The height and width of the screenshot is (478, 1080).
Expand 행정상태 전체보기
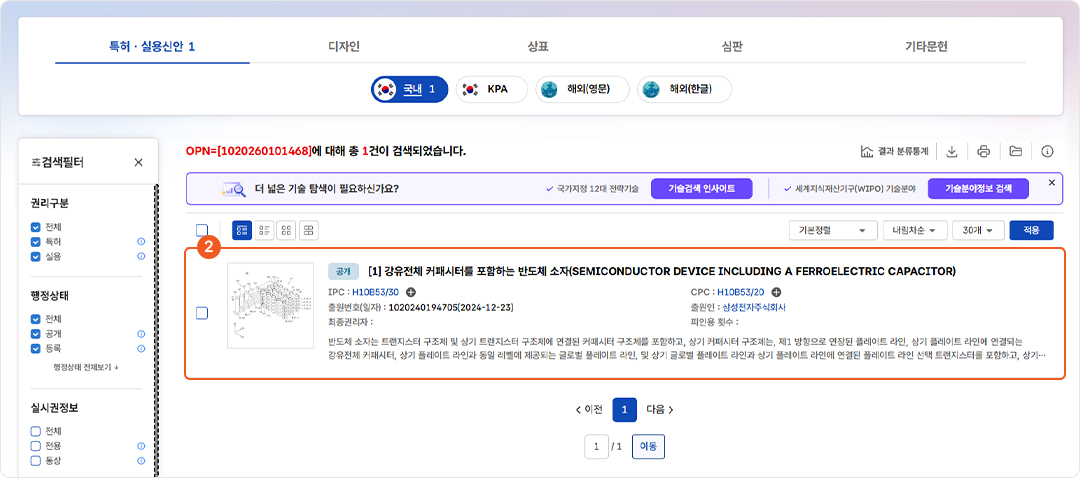pyautogui.click(x=86, y=367)
